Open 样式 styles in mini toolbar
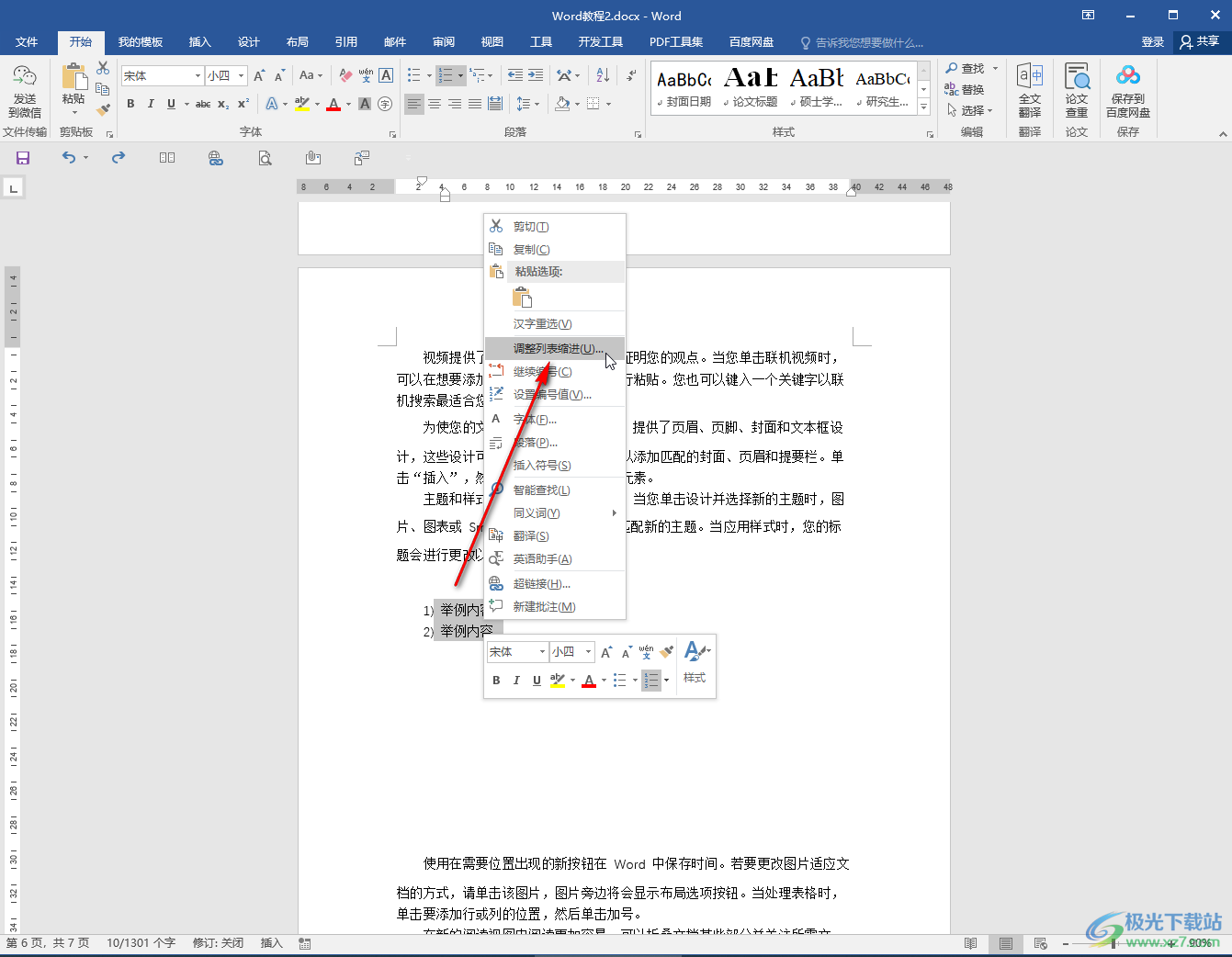Viewport: 1232px width, 957px height. point(695,663)
